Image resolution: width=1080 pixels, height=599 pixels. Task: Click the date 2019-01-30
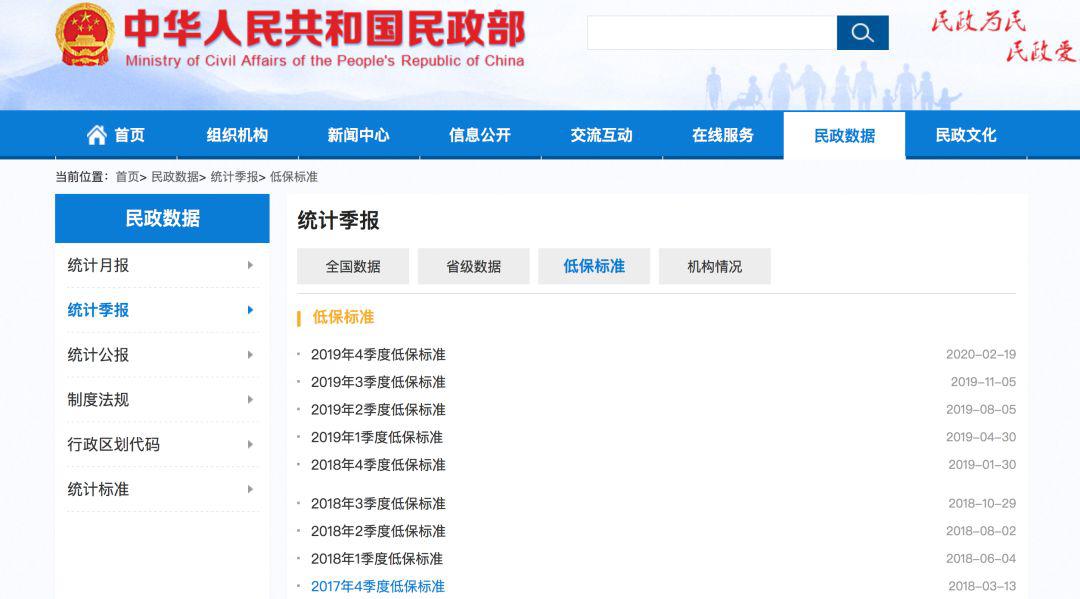[x=982, y=465]
